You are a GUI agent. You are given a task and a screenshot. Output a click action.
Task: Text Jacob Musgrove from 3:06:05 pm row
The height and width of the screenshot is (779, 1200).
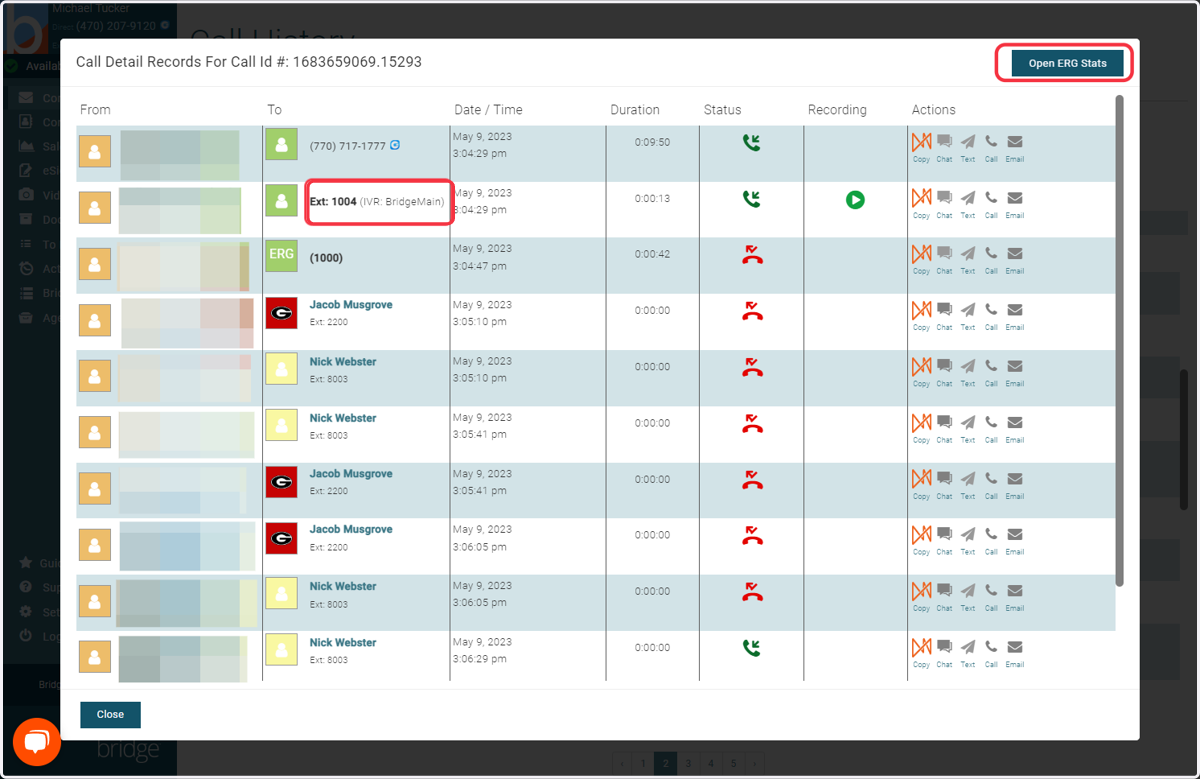tap(968, 540)
